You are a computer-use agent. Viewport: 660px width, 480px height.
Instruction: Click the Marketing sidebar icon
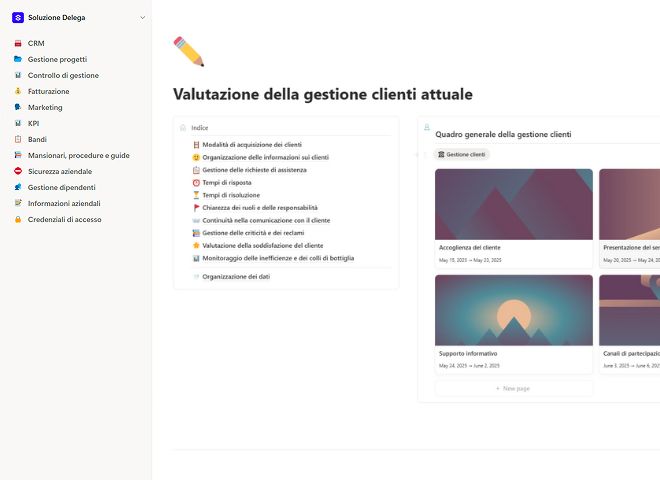[18, 107]
